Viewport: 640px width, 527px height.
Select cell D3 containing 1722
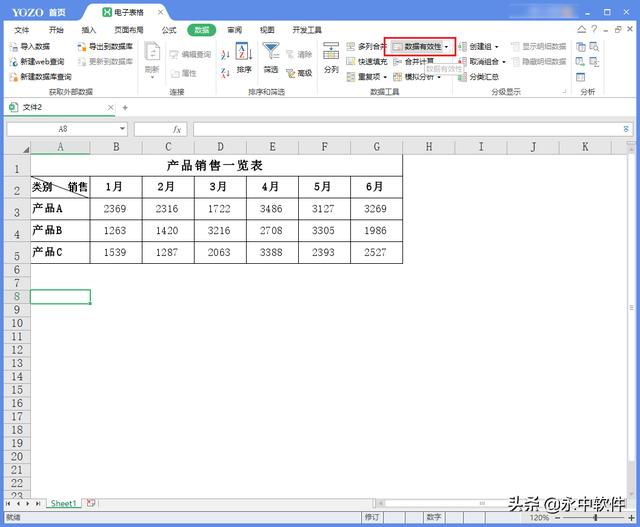click(x=219, y=209)
